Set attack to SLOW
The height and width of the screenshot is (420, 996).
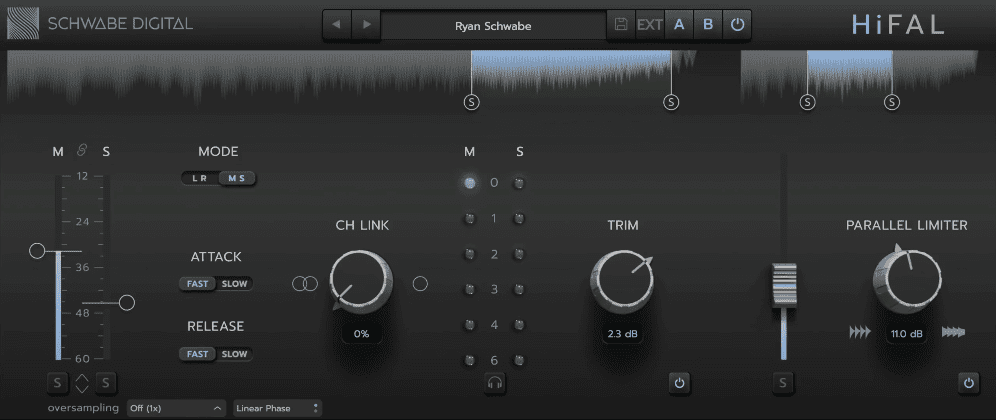pyautogui.click(x=234, y=283)
